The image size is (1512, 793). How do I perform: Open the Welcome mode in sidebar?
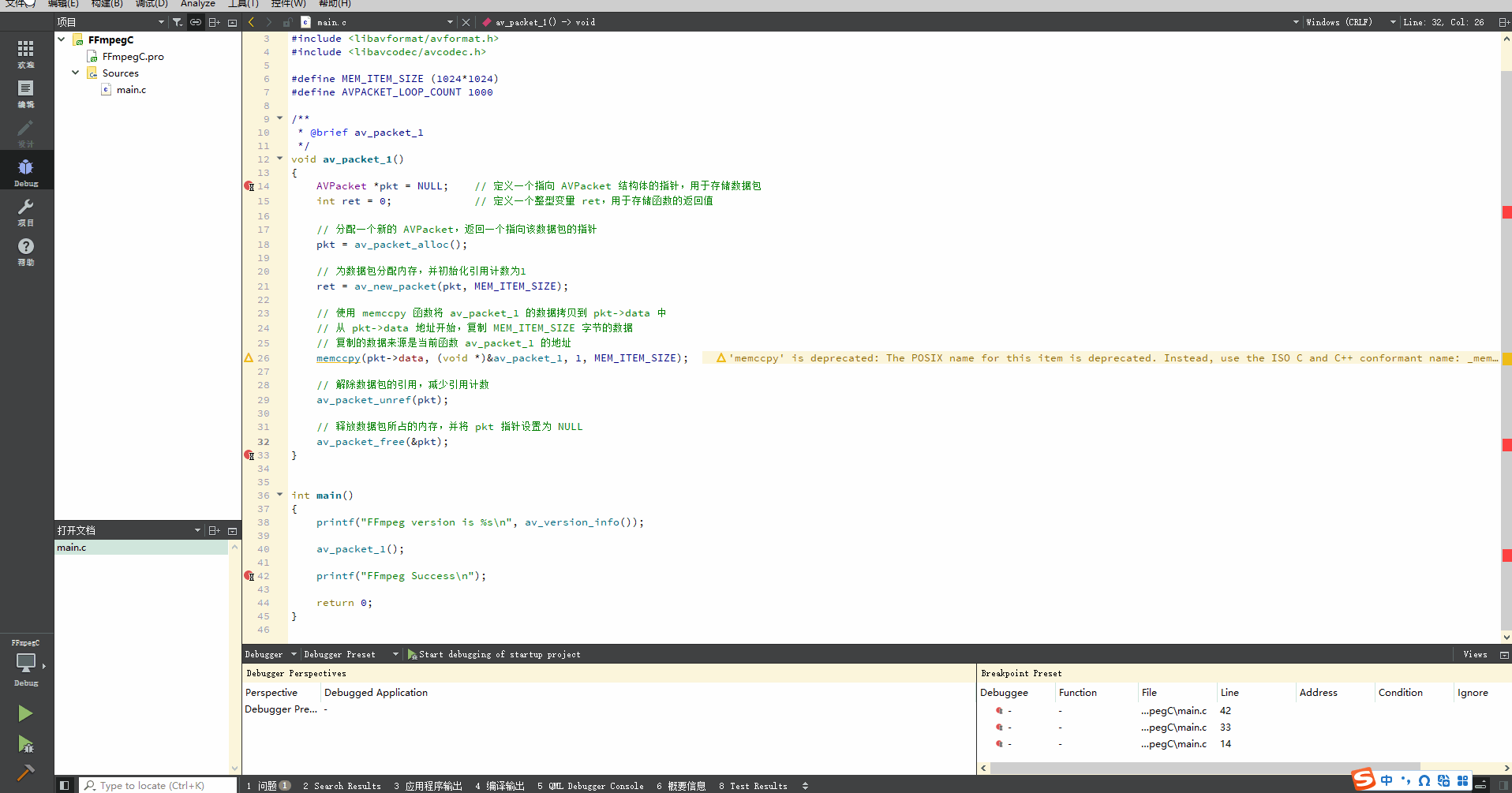tap(26, 54)
